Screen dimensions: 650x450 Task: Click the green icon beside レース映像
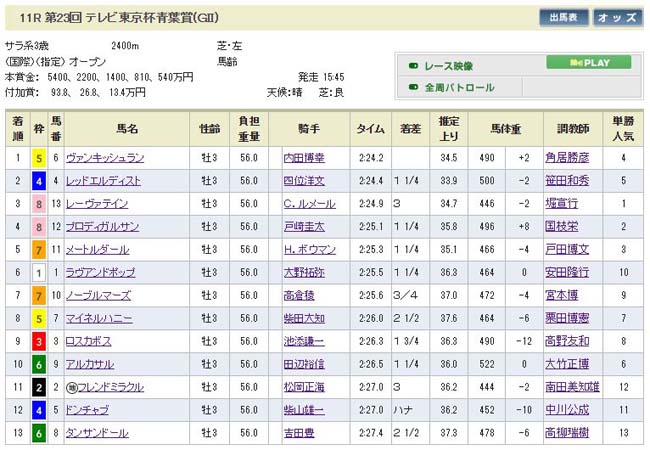click(x=413, y=65)
